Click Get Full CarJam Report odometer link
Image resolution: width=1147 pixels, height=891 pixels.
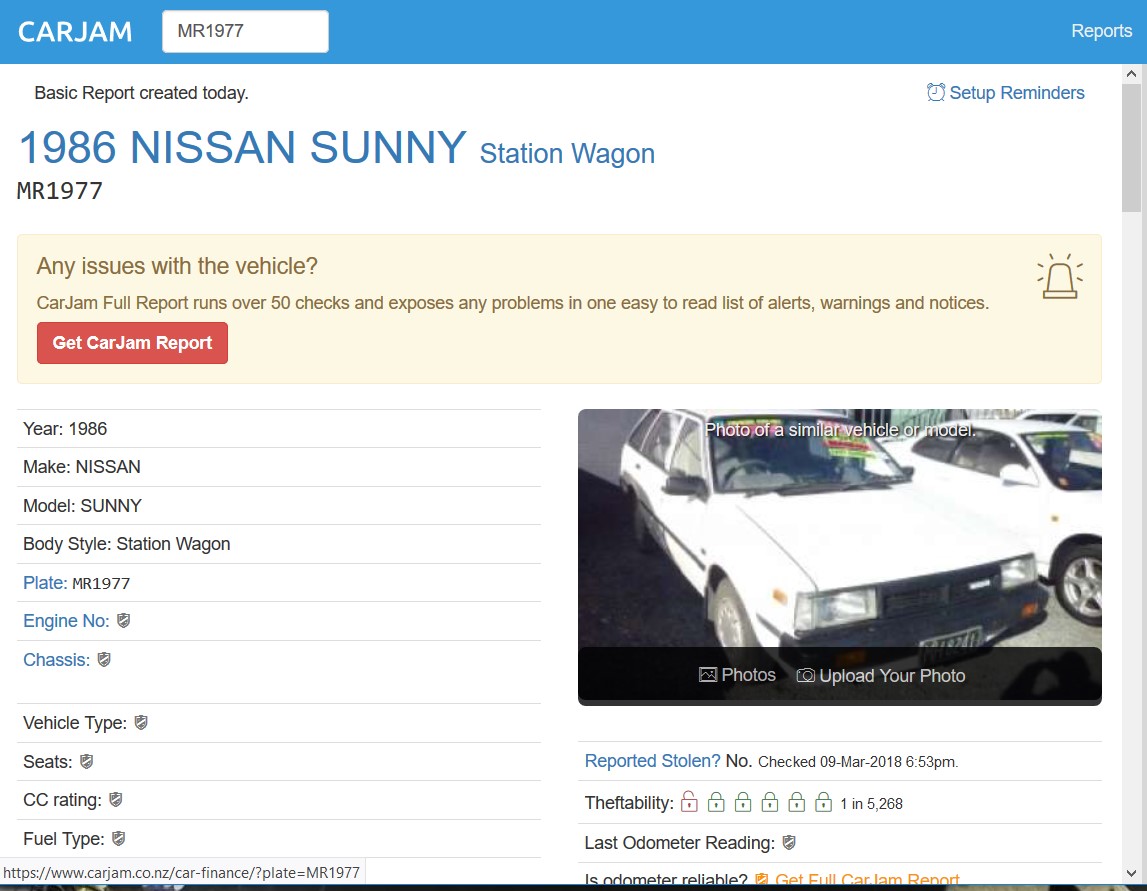click(x=867, y=879)
